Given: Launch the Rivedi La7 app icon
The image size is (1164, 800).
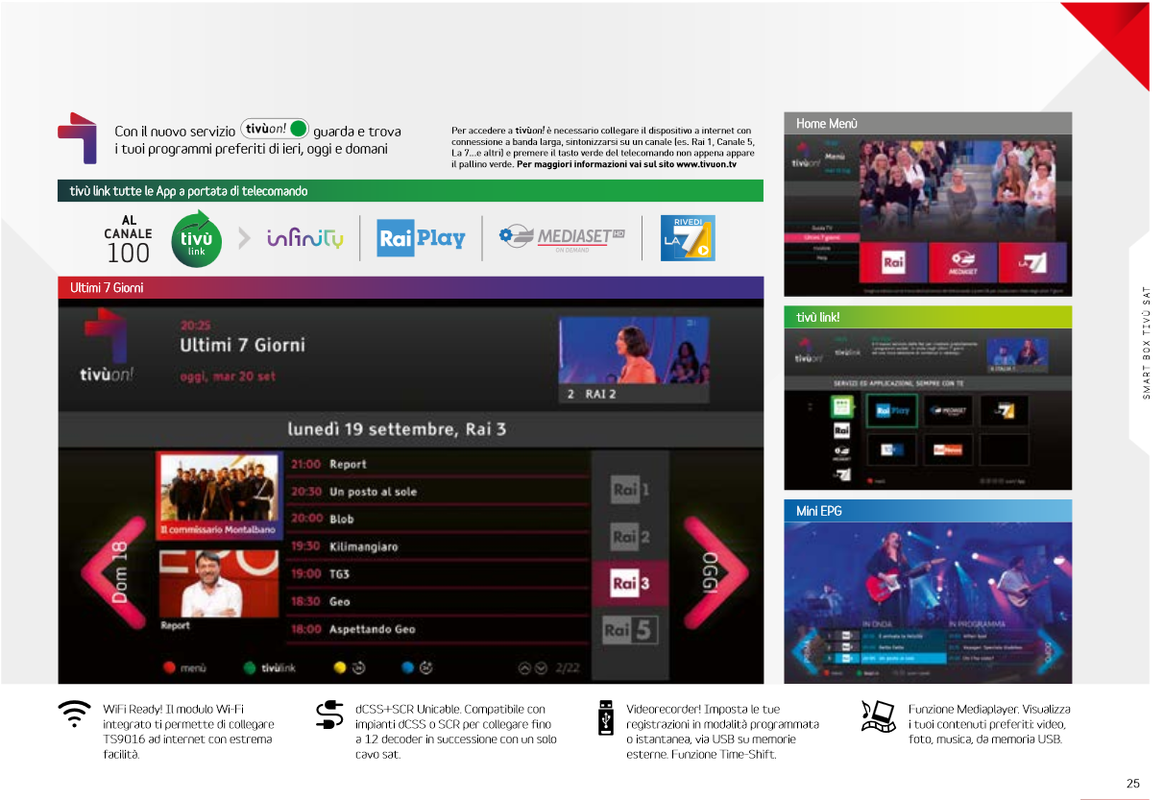Looking at the screenshot, I should pyautogui.click(x=688, y=238).
